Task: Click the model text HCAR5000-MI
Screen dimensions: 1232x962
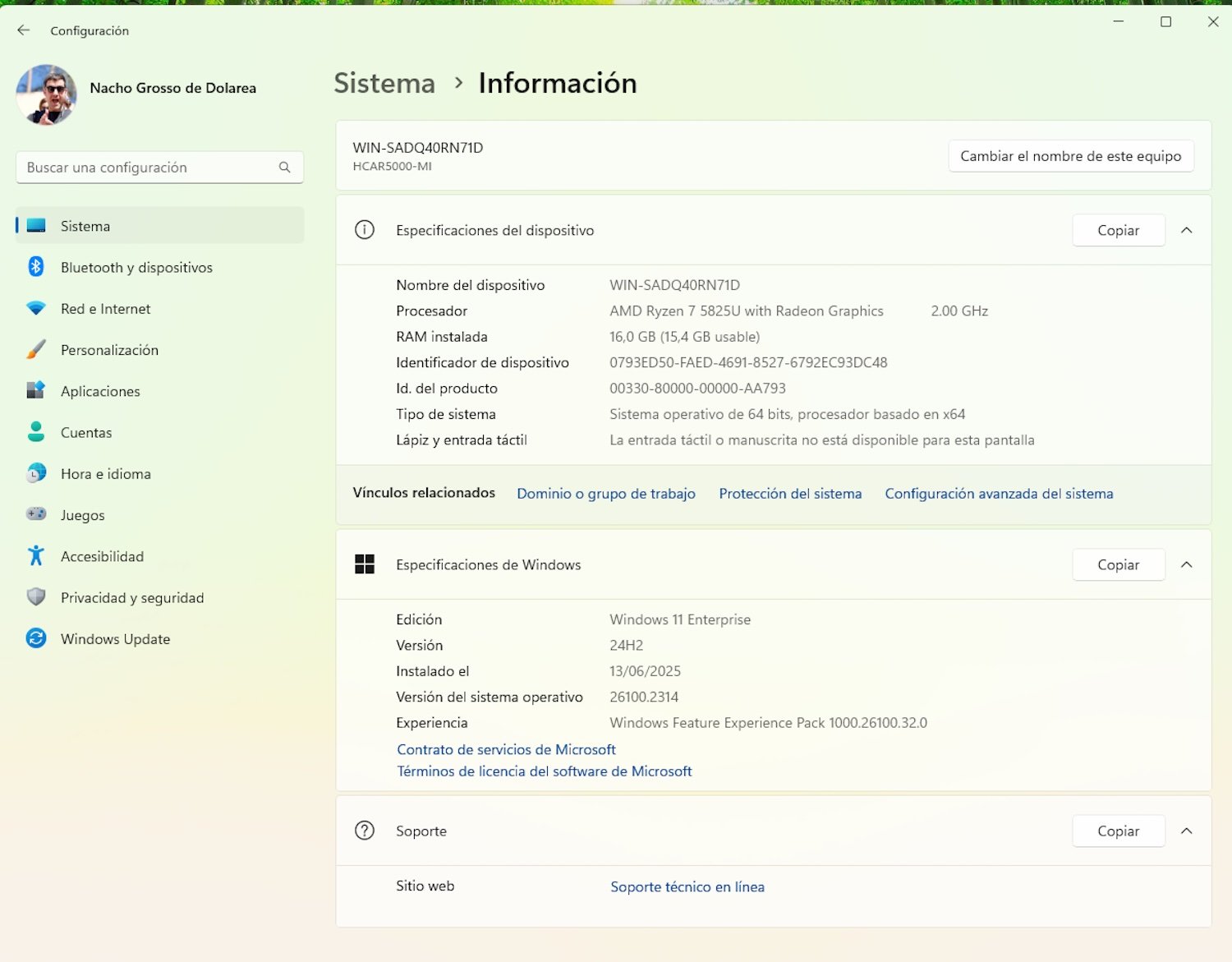Action: tap(392, 166)
